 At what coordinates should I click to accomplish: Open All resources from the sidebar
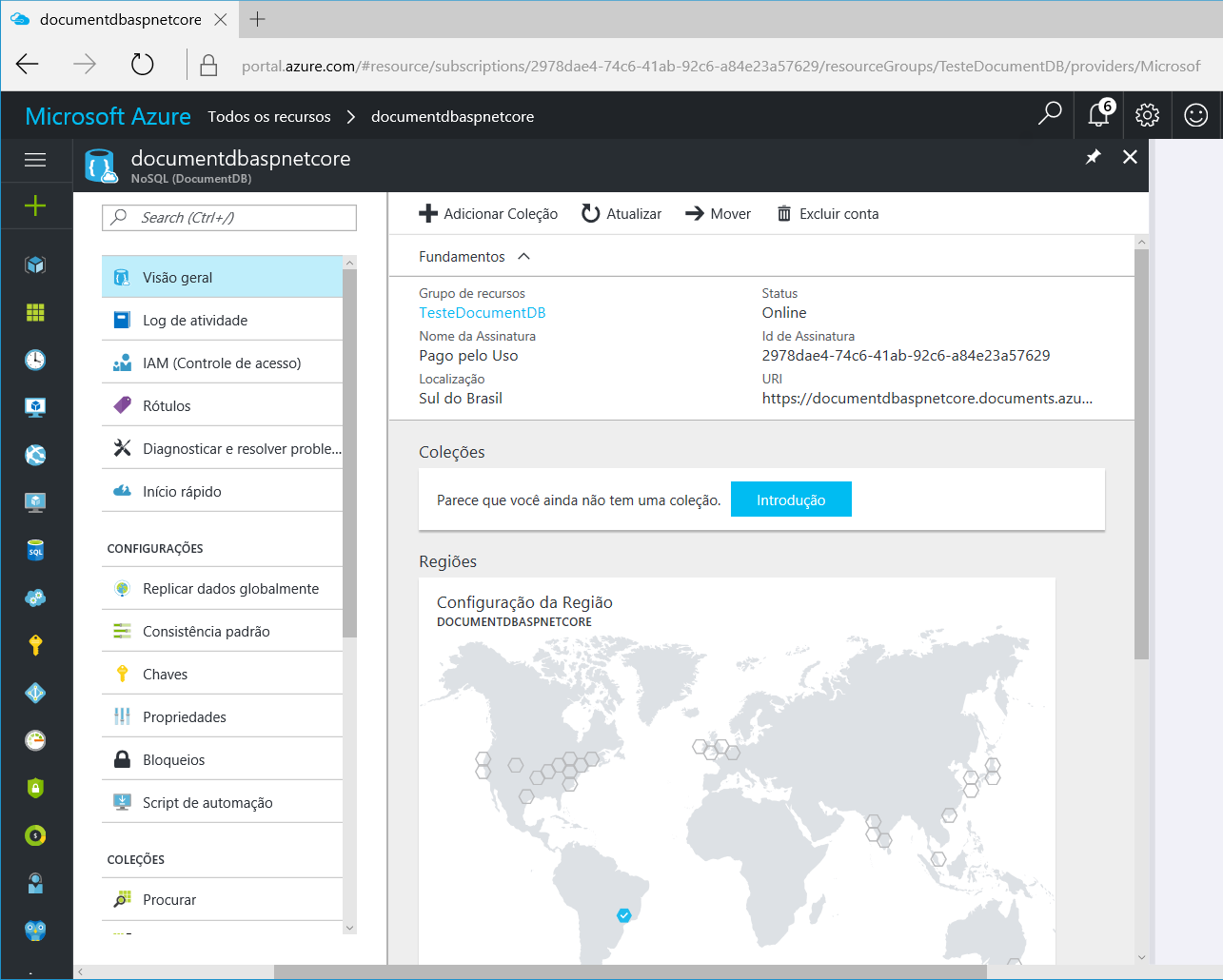coord(36,265)
